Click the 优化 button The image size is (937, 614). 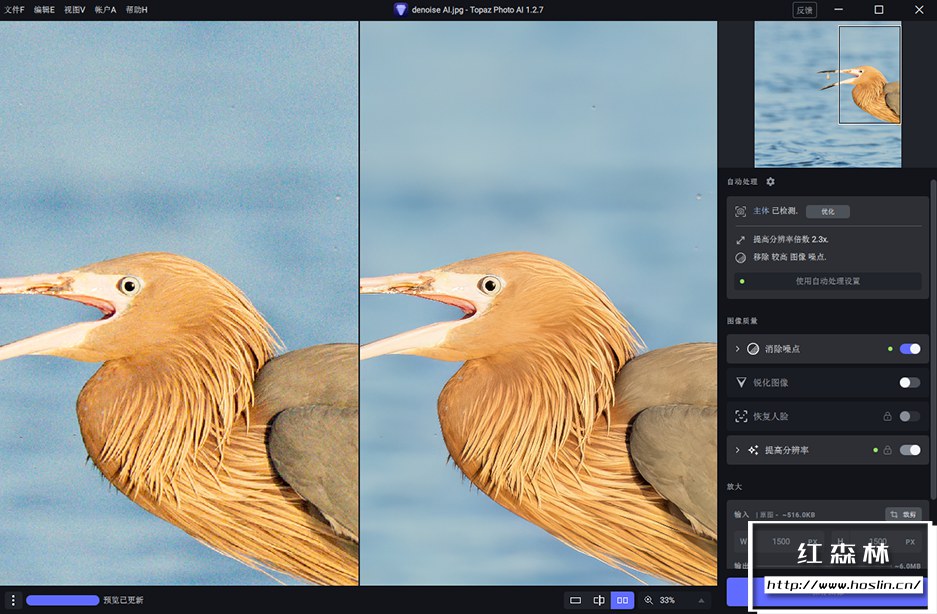click(827, 211)
